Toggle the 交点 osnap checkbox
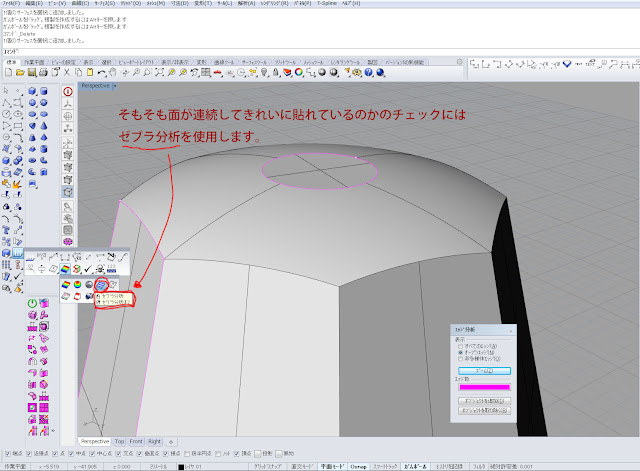Image resolution: width=640 pixels, height=471 pixels. [x=118, y=453]
